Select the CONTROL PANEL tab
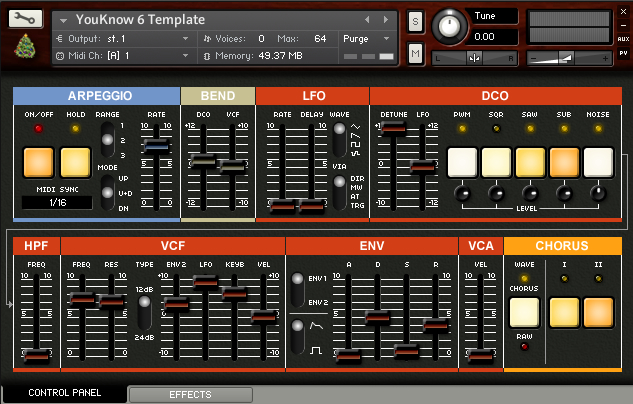This screenshot has height=404, width=633. 65,393
